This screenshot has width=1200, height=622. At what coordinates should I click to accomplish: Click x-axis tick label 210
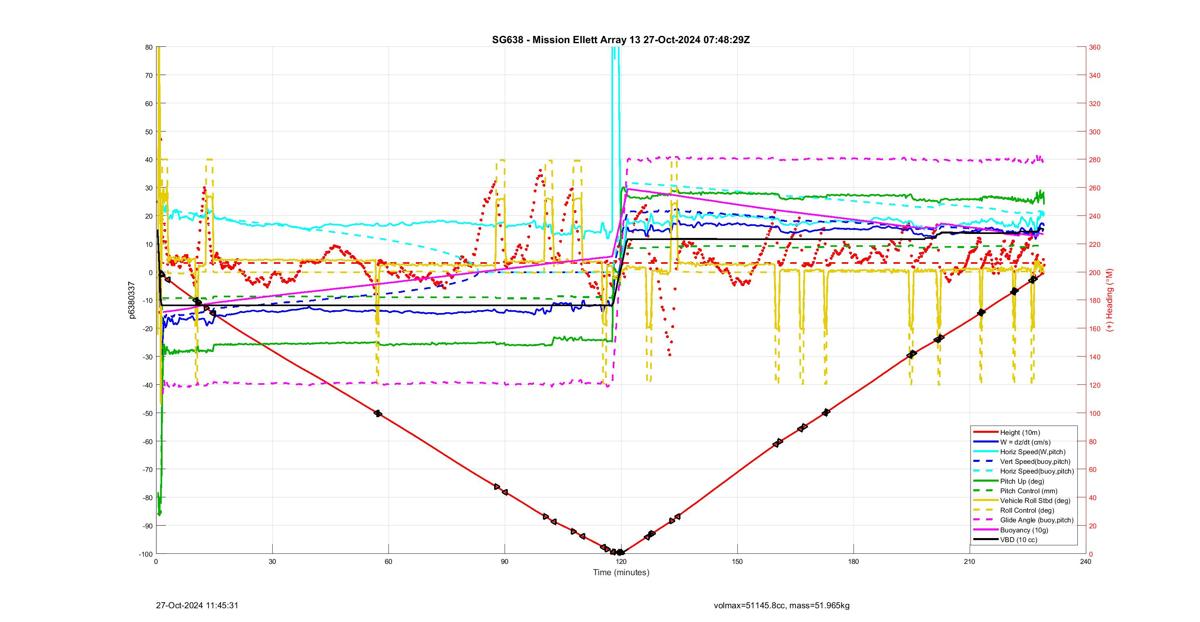[x=969, y=562]
